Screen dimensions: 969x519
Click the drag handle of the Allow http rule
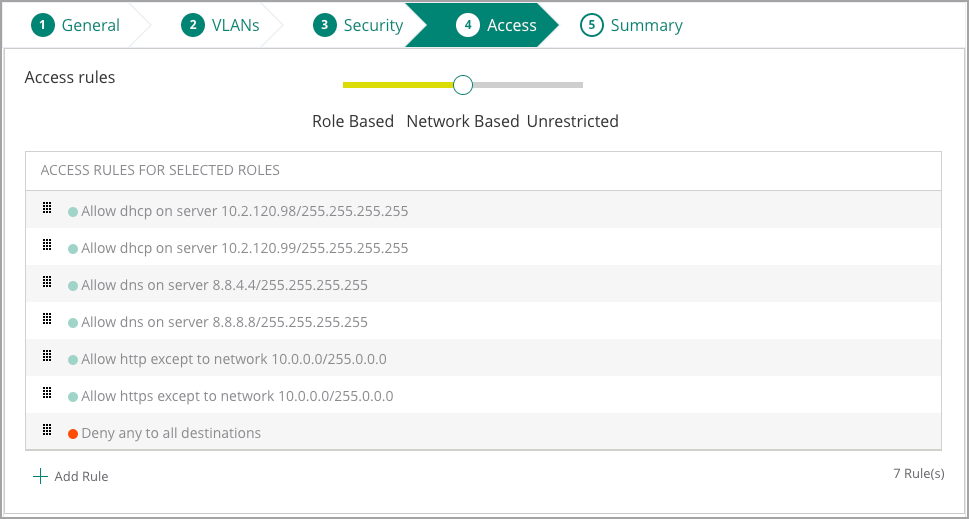46,356
